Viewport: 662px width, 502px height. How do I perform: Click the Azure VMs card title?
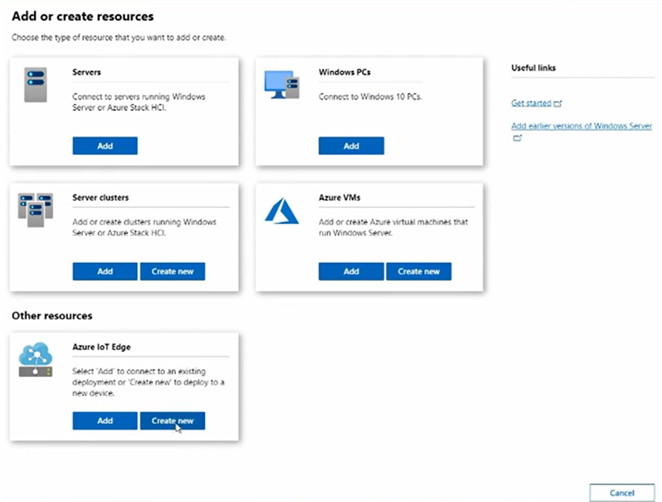(339, 198)
